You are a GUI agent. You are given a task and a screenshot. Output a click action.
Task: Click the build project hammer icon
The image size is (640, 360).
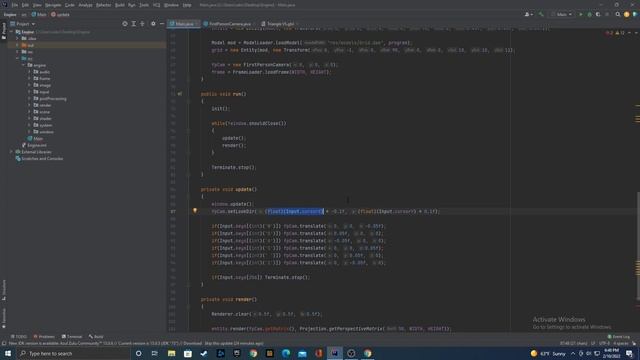[x=541, y=14]
